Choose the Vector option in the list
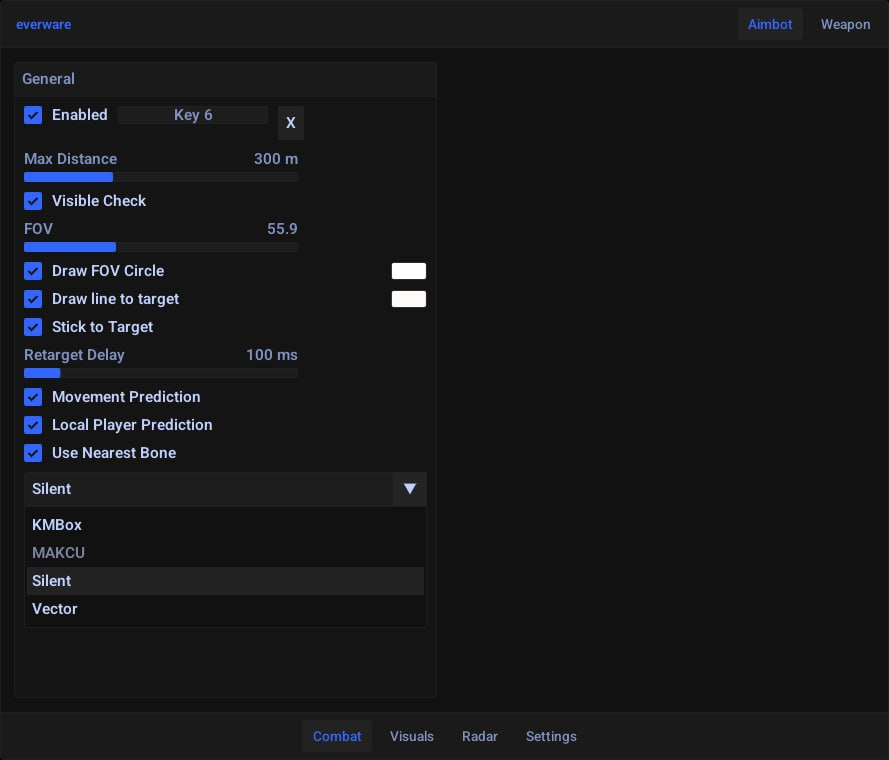889x760 pixels. (x=55, y=609)
